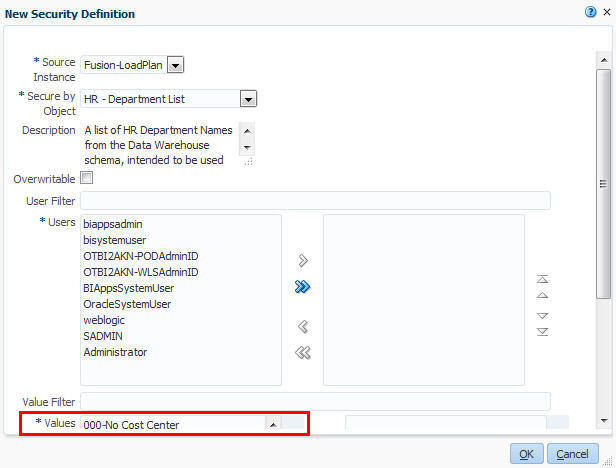Viewport: 616px width, 468px height.
Task: Click the Move selected user right arrow
Action: (x=303, y=261)
